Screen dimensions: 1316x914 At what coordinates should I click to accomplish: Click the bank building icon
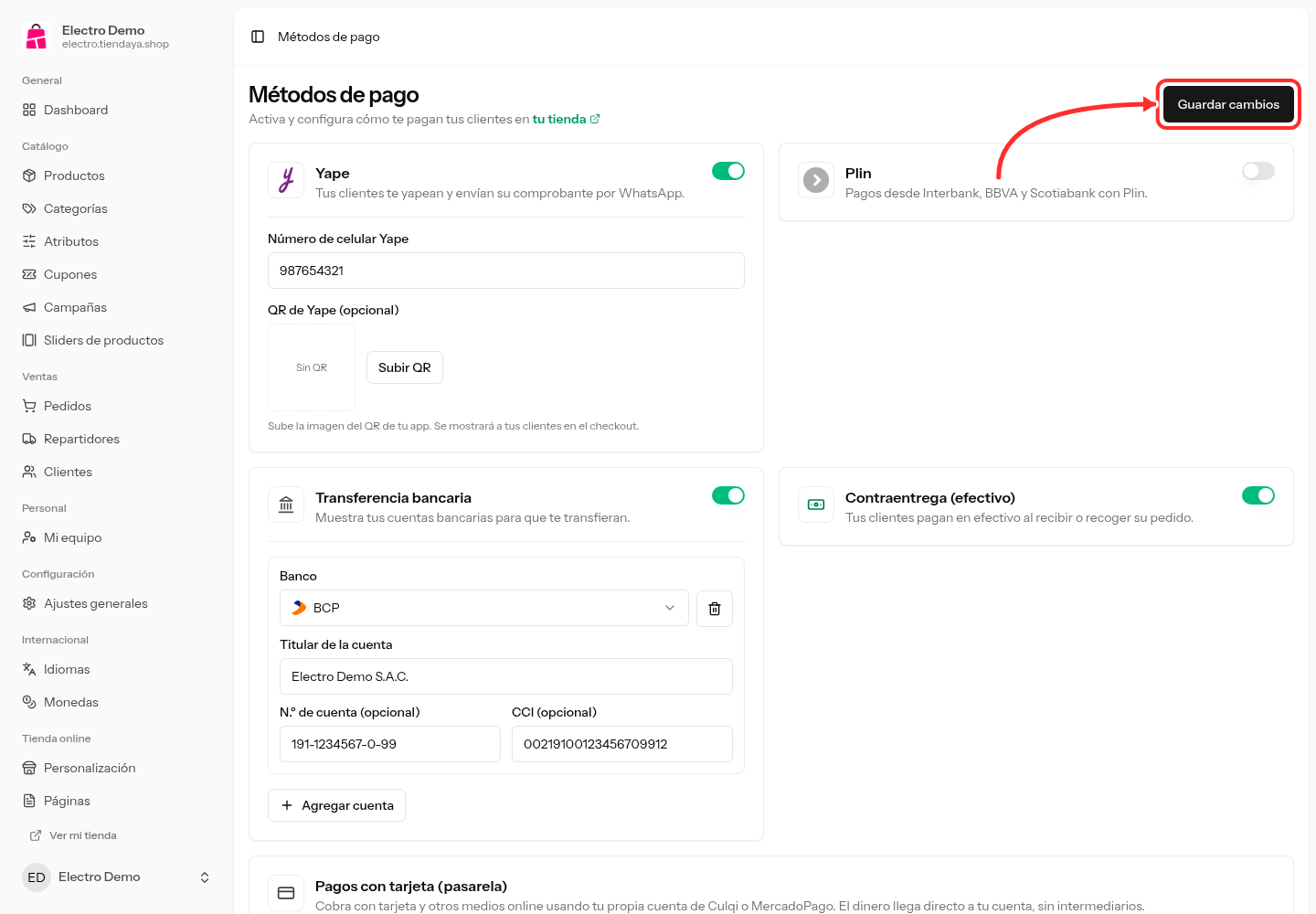tap(286, 505)
